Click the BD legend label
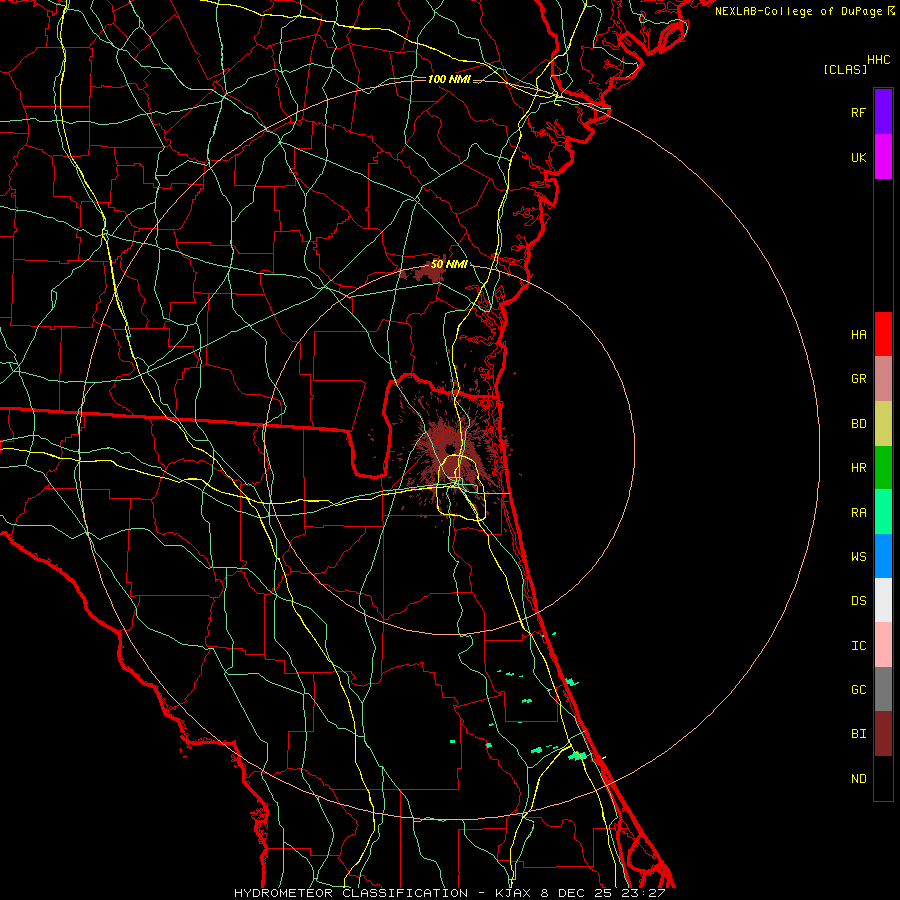 858,424
